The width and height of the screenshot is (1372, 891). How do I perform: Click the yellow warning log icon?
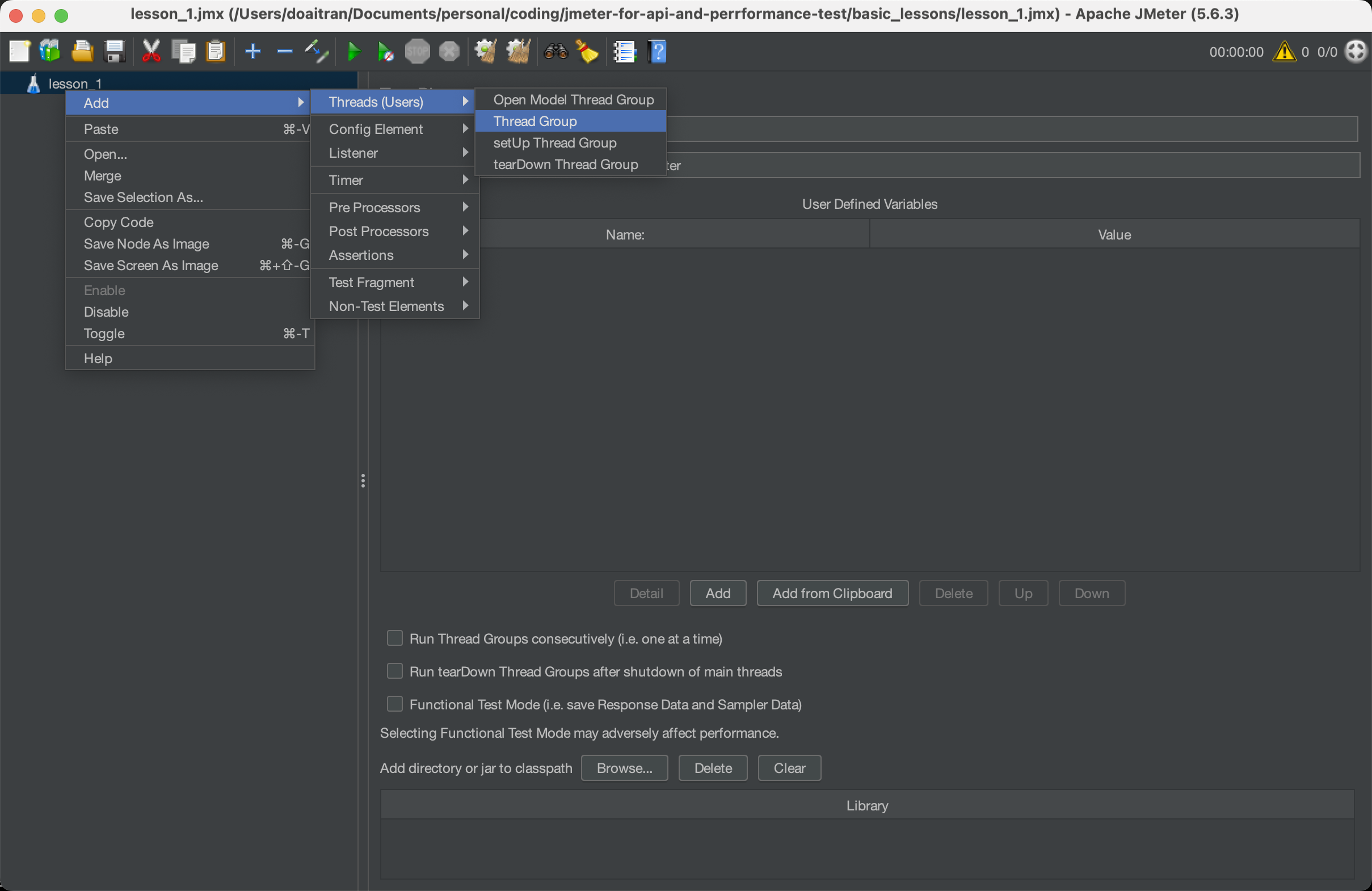[x=1285, y=52]
